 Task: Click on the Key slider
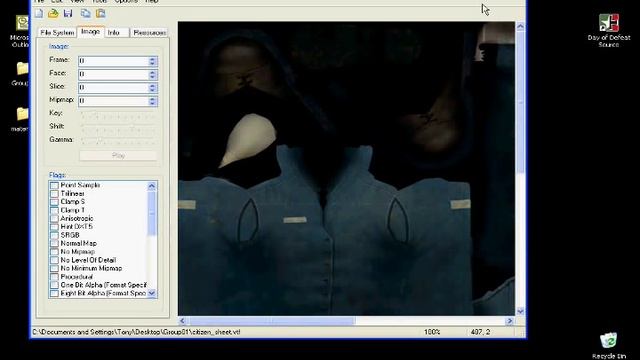pyautogui.click(x=118, y=116)
